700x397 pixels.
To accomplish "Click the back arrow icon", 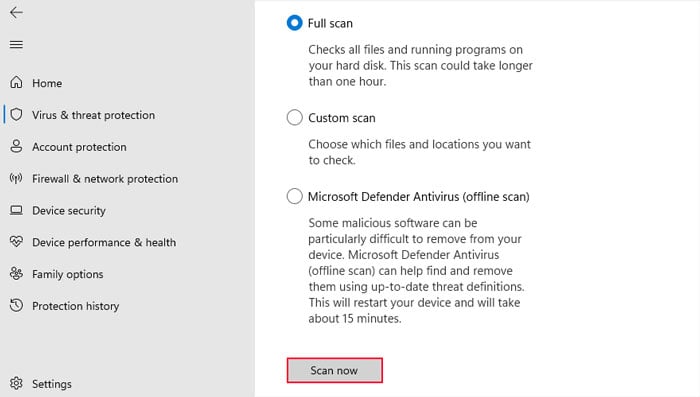I will [16, 13].
